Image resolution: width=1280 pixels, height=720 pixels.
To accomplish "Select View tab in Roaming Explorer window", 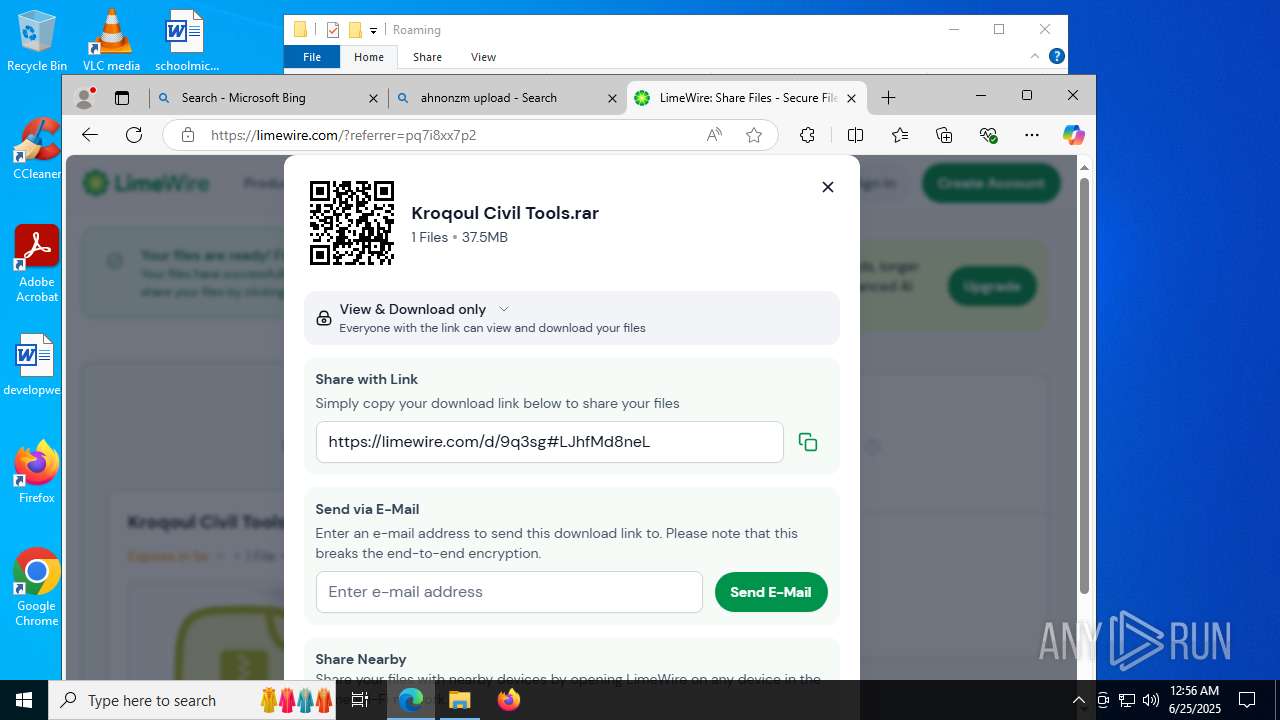I will pyautogui.click(x=483, y=57).
